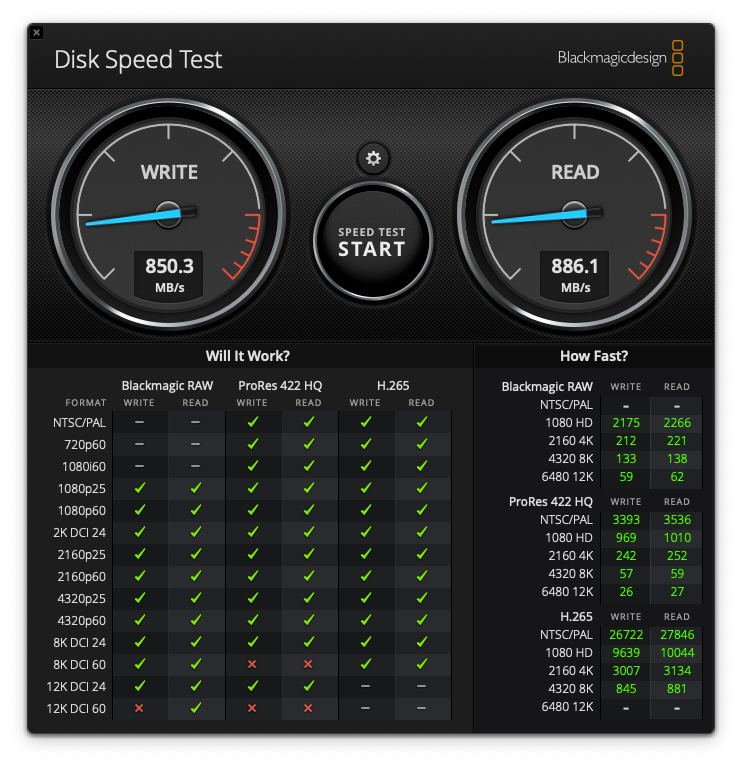Click the Speed Test Start button
Screen dimensions: 742x765
coord(373,241)
